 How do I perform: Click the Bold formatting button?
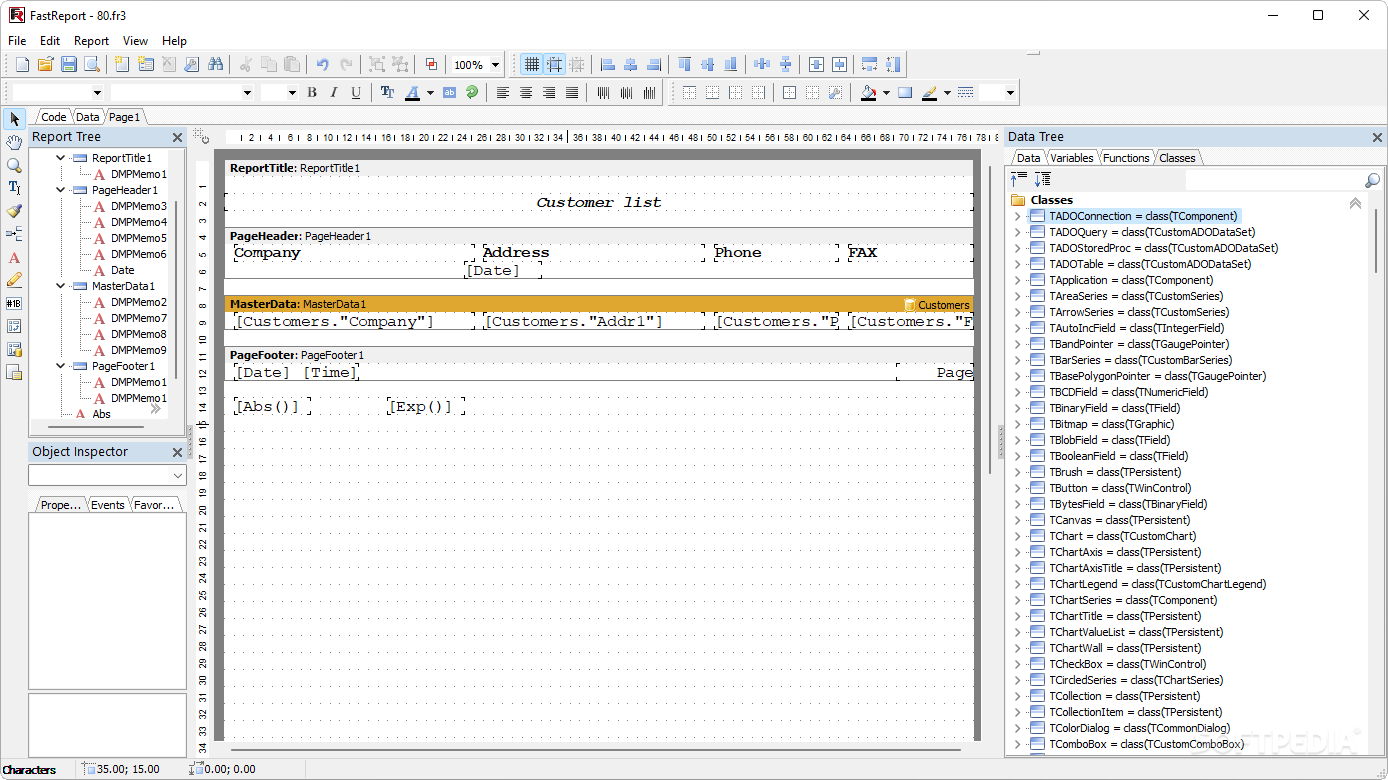[312, 92]
